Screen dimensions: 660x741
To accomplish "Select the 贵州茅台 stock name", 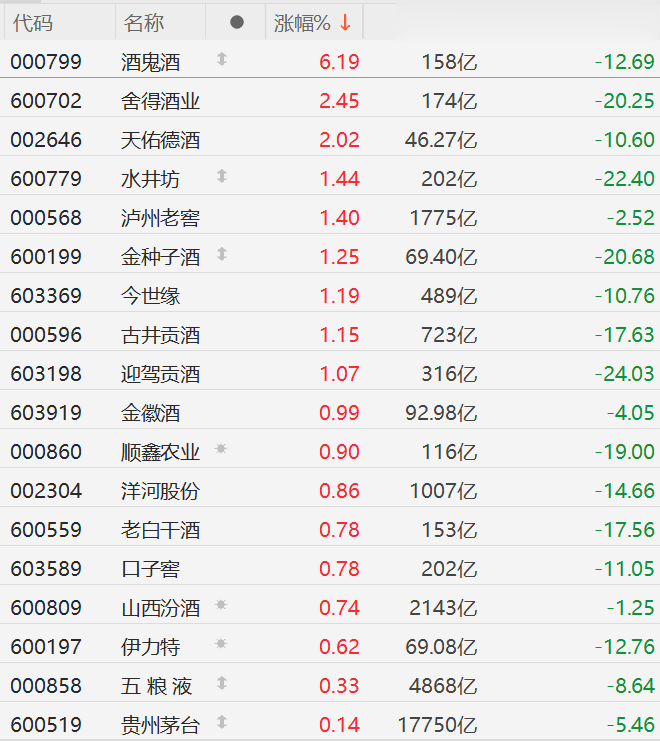I will [160, 725].
